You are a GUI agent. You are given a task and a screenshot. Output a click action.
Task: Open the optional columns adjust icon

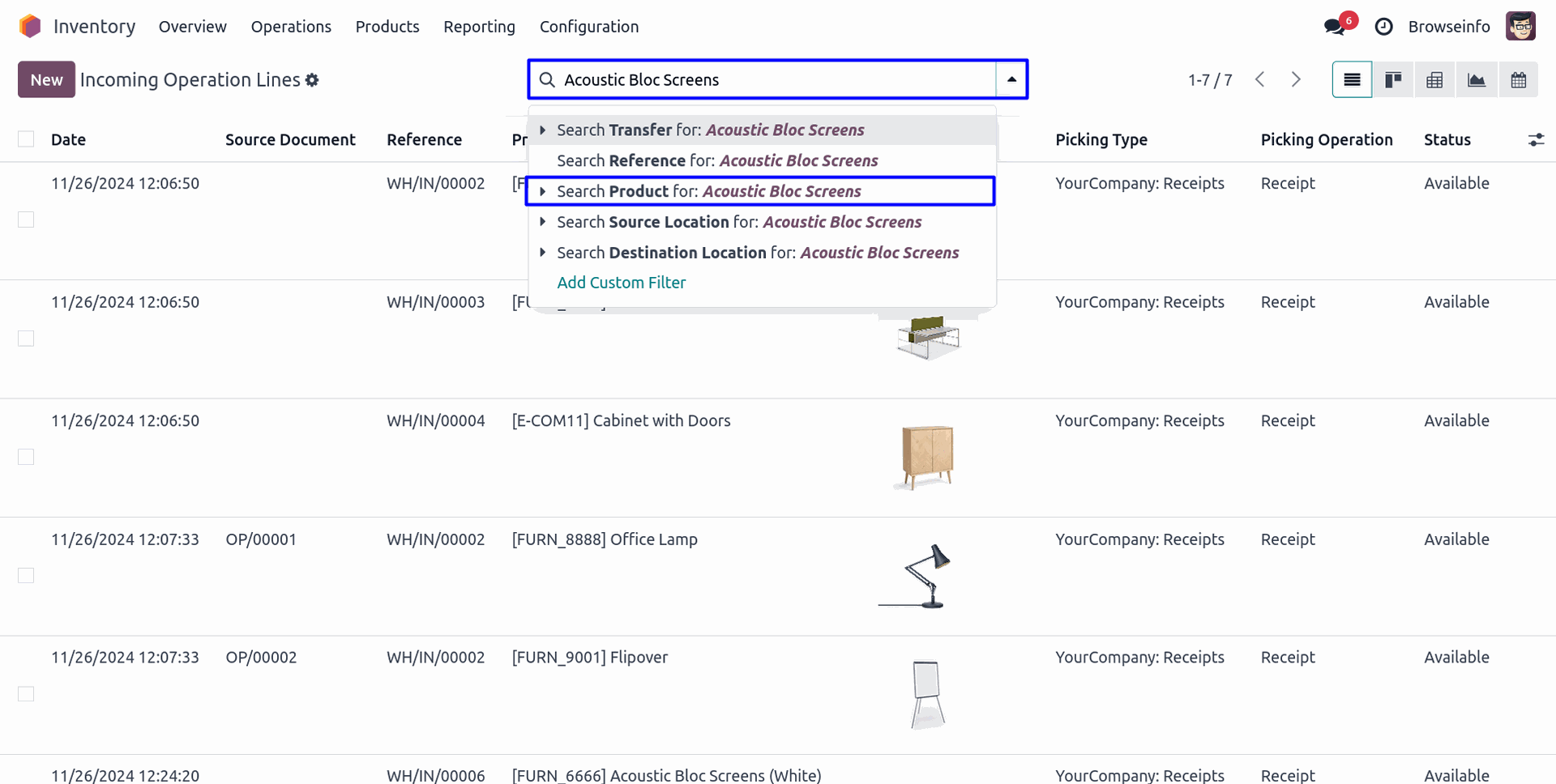[1536, 140]
